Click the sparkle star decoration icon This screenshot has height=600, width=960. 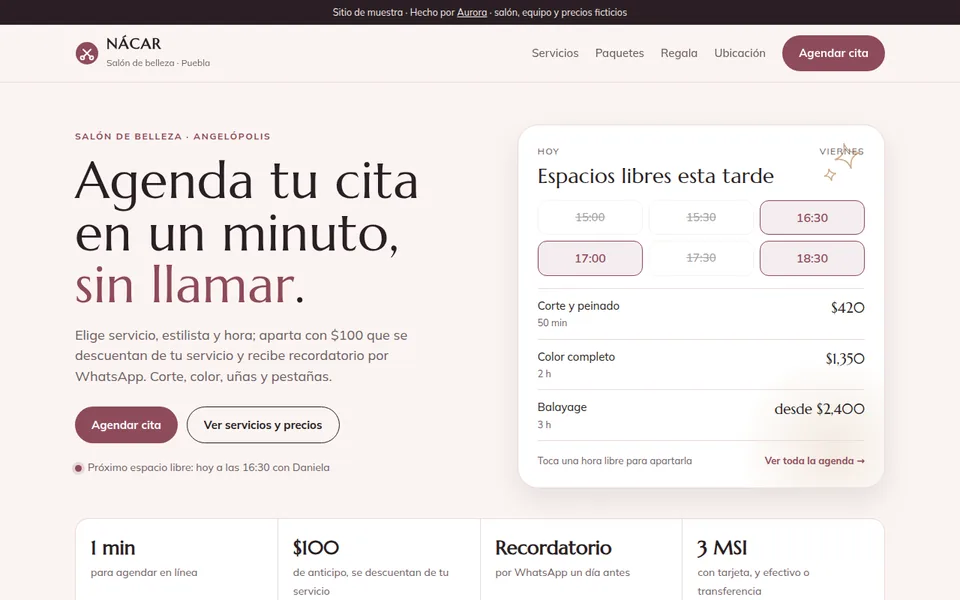point(842,162)
